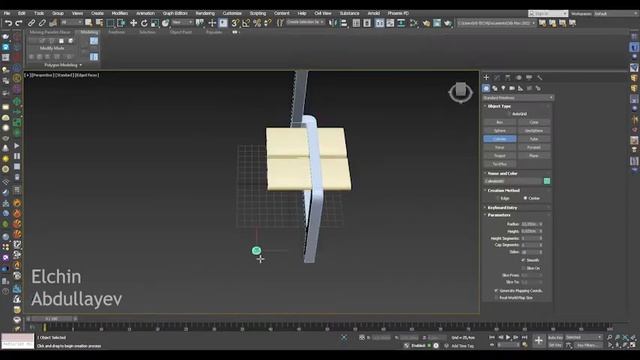This screenshot has width=640, height=360.
Task: Select the Select and Link tool
Action: click(x=31, y=23)
